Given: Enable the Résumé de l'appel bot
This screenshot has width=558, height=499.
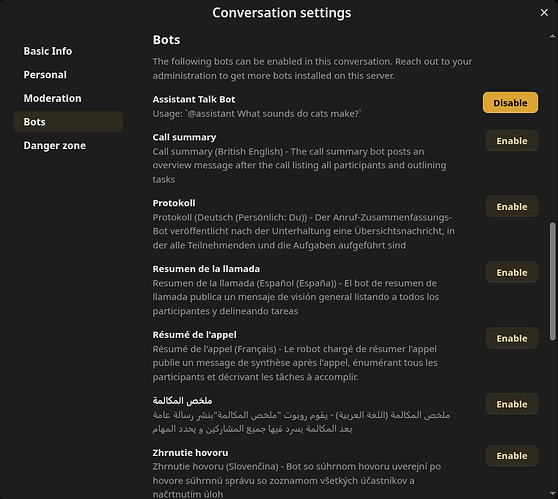Looking at the screenshot, I should [x=512, y=338].
